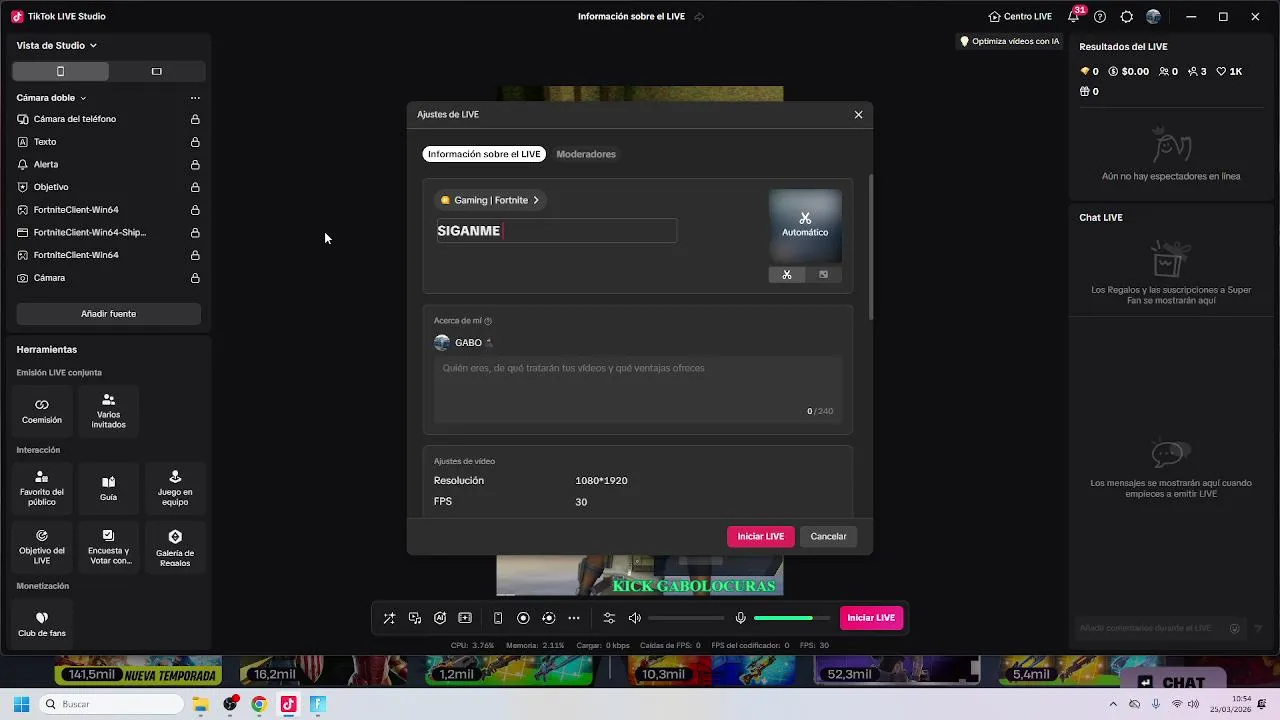Screen dimensions: 1280x720
Task: Open the 'Favorito del público' tool
Action: (x=42, y=488)
